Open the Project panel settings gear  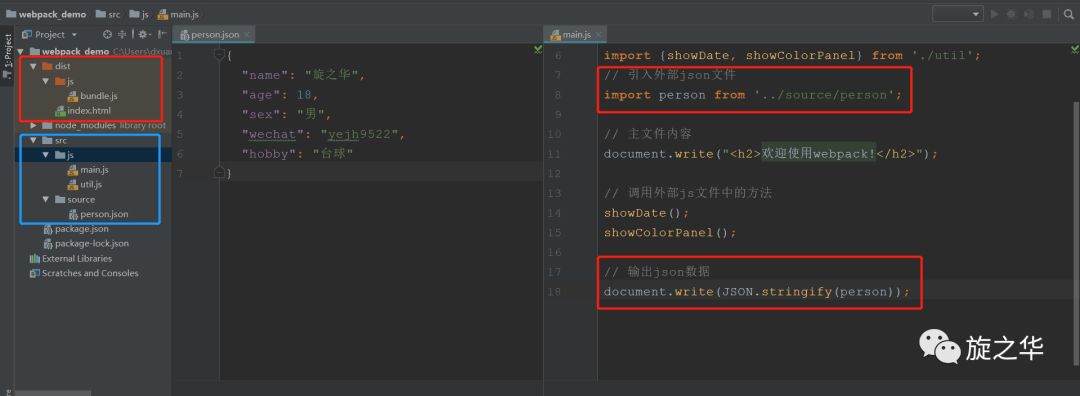point(144,34)
